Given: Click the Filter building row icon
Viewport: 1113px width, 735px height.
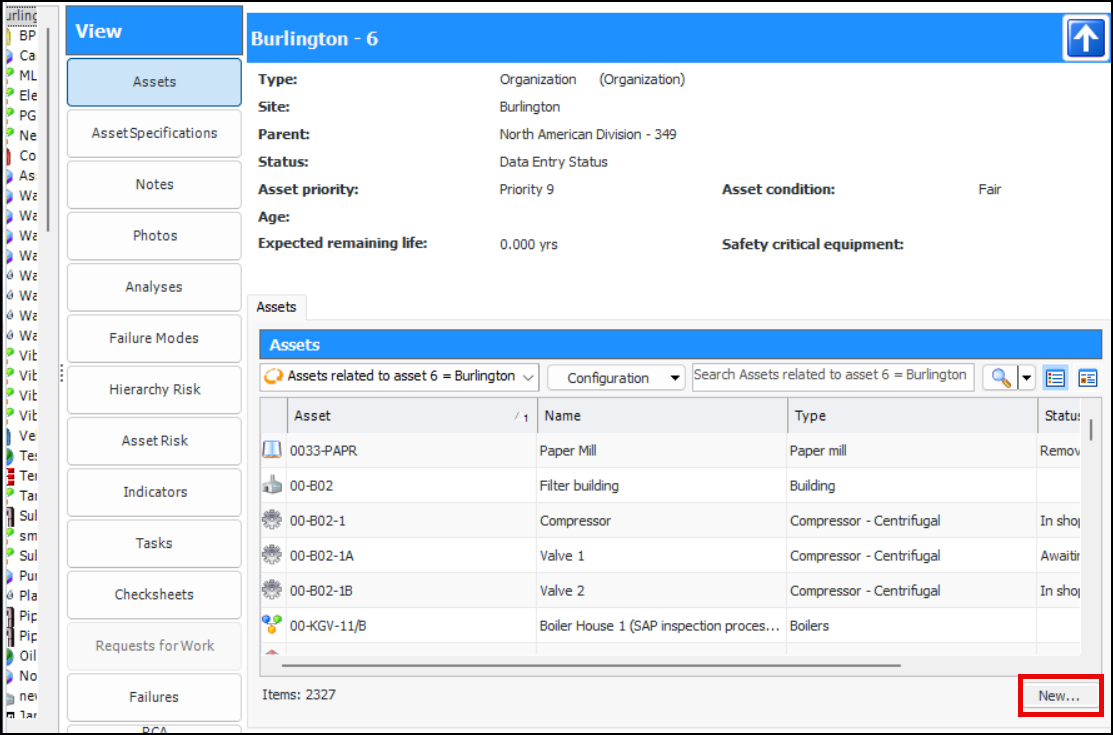Looking at the screenshot, I should coord(272,486).
